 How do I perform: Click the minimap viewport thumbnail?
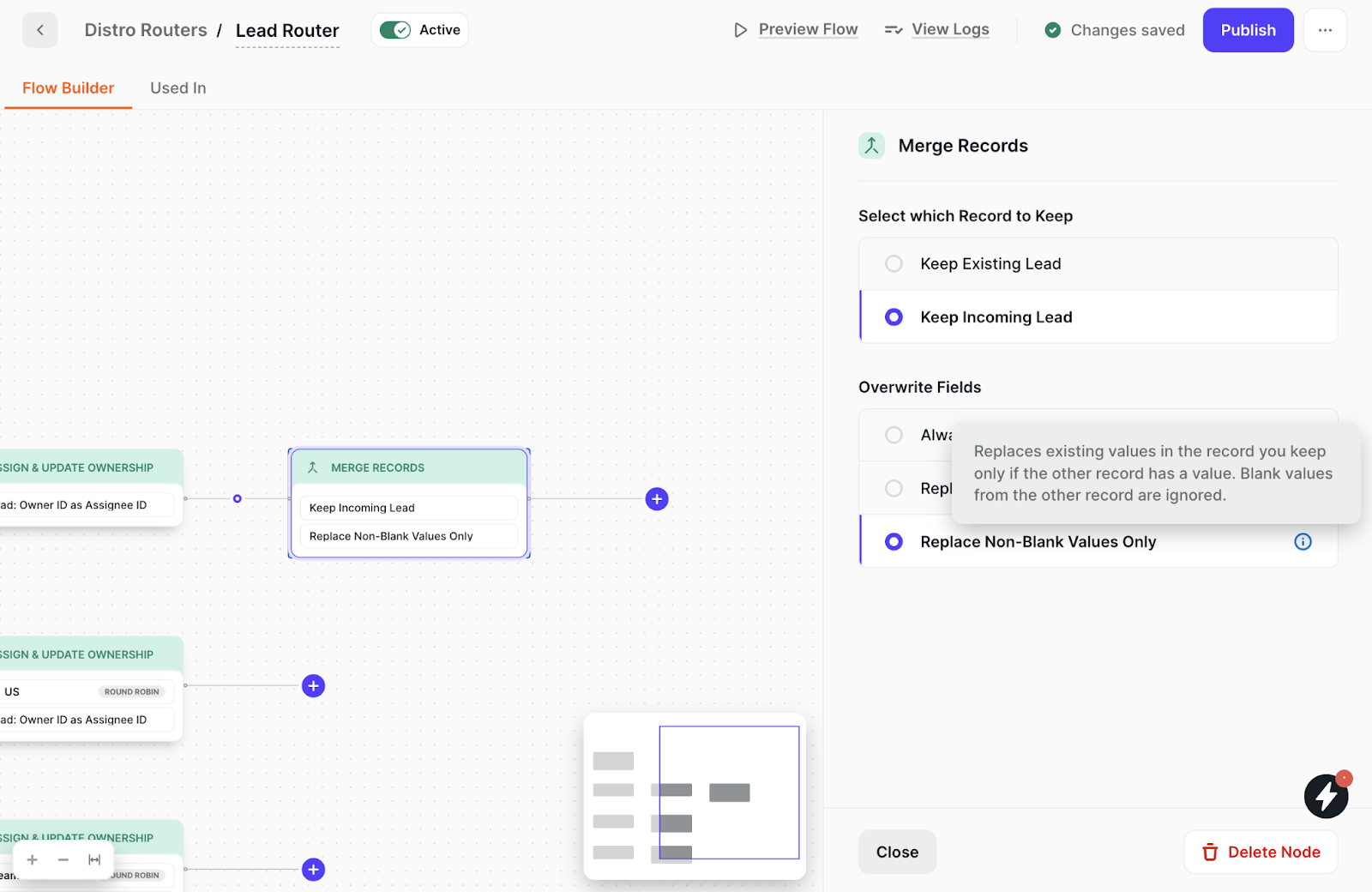(729, 792)
